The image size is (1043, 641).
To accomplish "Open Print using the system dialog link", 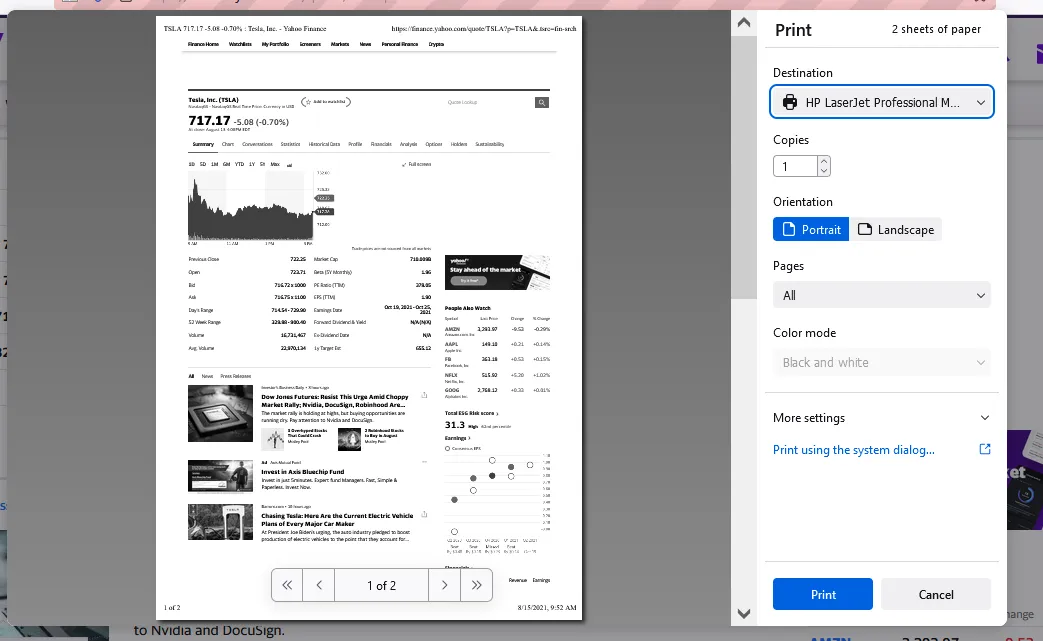I will [853, 450].
